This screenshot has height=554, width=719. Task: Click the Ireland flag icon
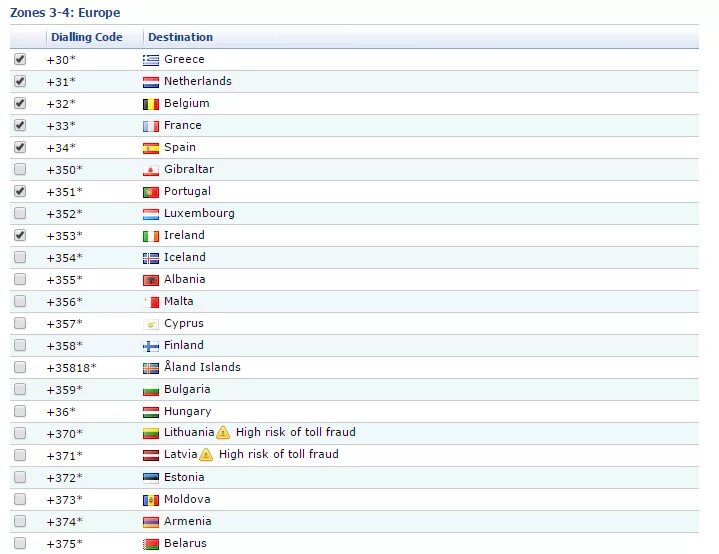[151, 236]
